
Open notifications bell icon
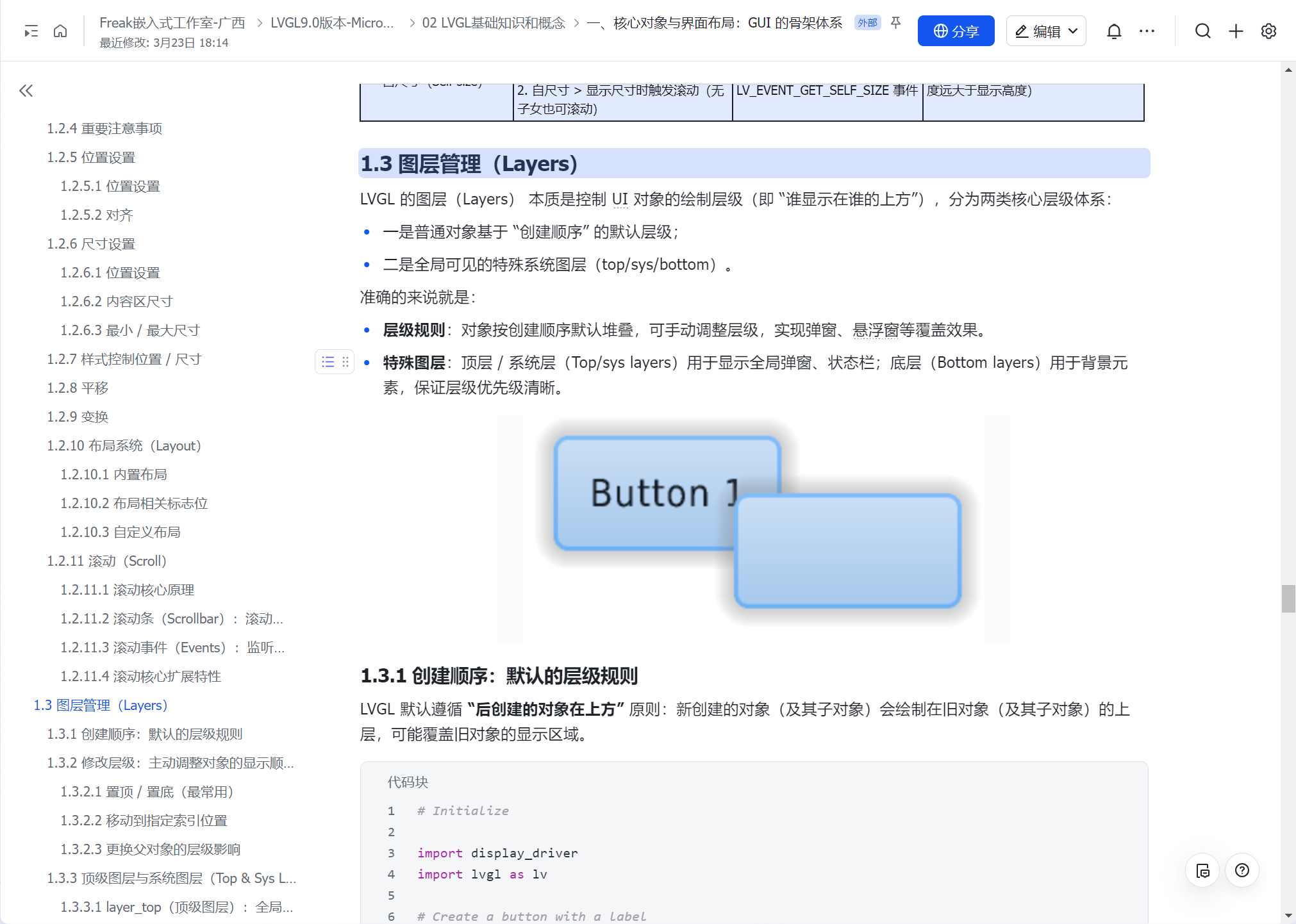pyautogui.click(x=1114, y=31)
